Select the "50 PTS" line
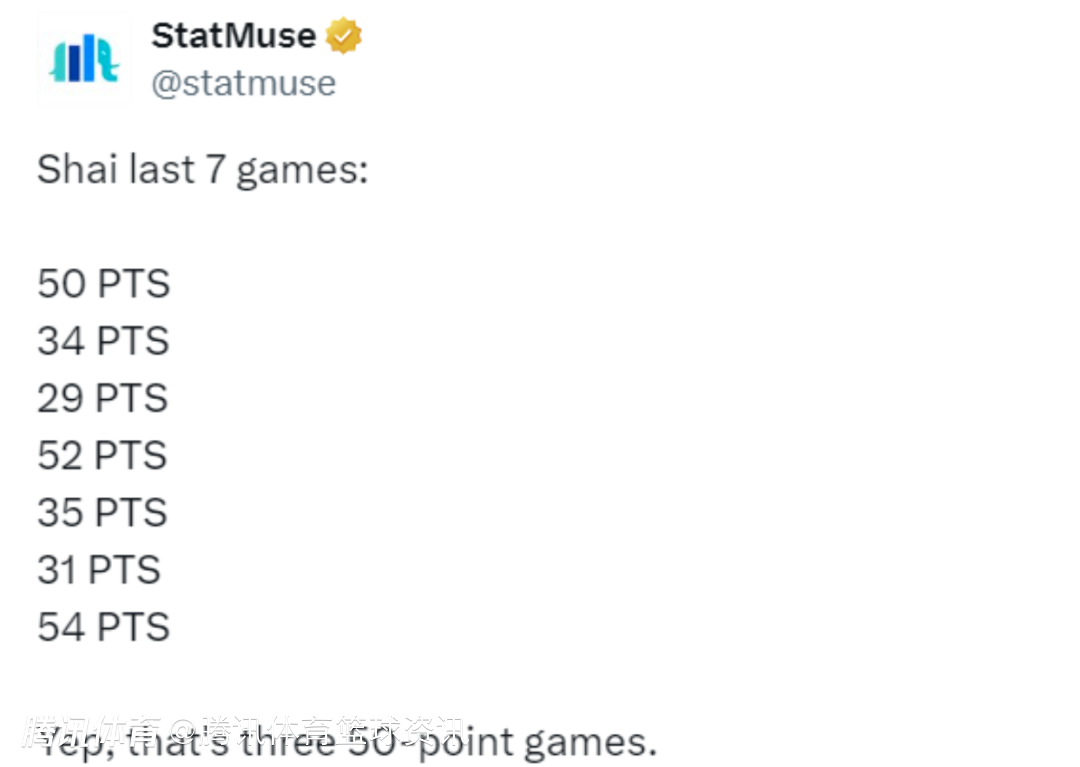 (x=104, y=284)
